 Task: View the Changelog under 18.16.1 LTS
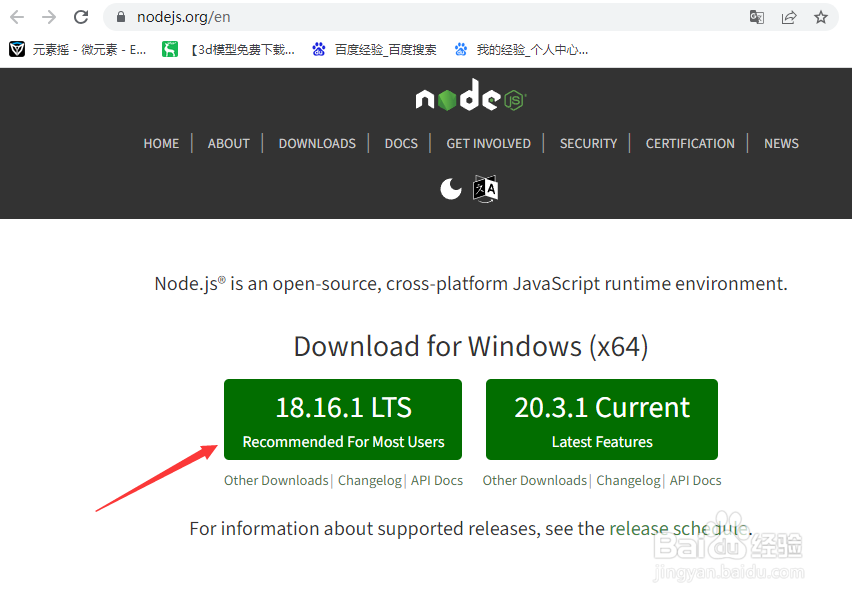[x=370, y=480]
